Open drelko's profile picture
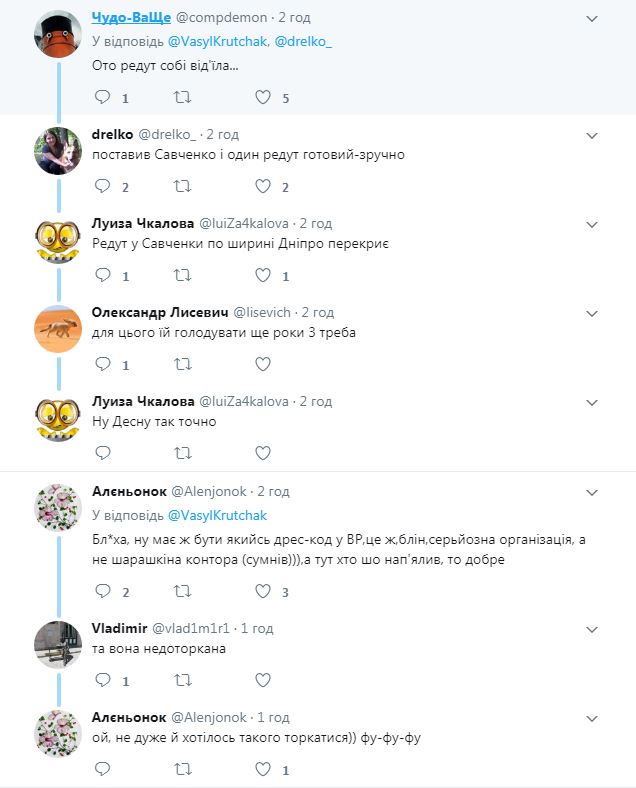Screen dimensions: 636x788 [x=58, y=150]
